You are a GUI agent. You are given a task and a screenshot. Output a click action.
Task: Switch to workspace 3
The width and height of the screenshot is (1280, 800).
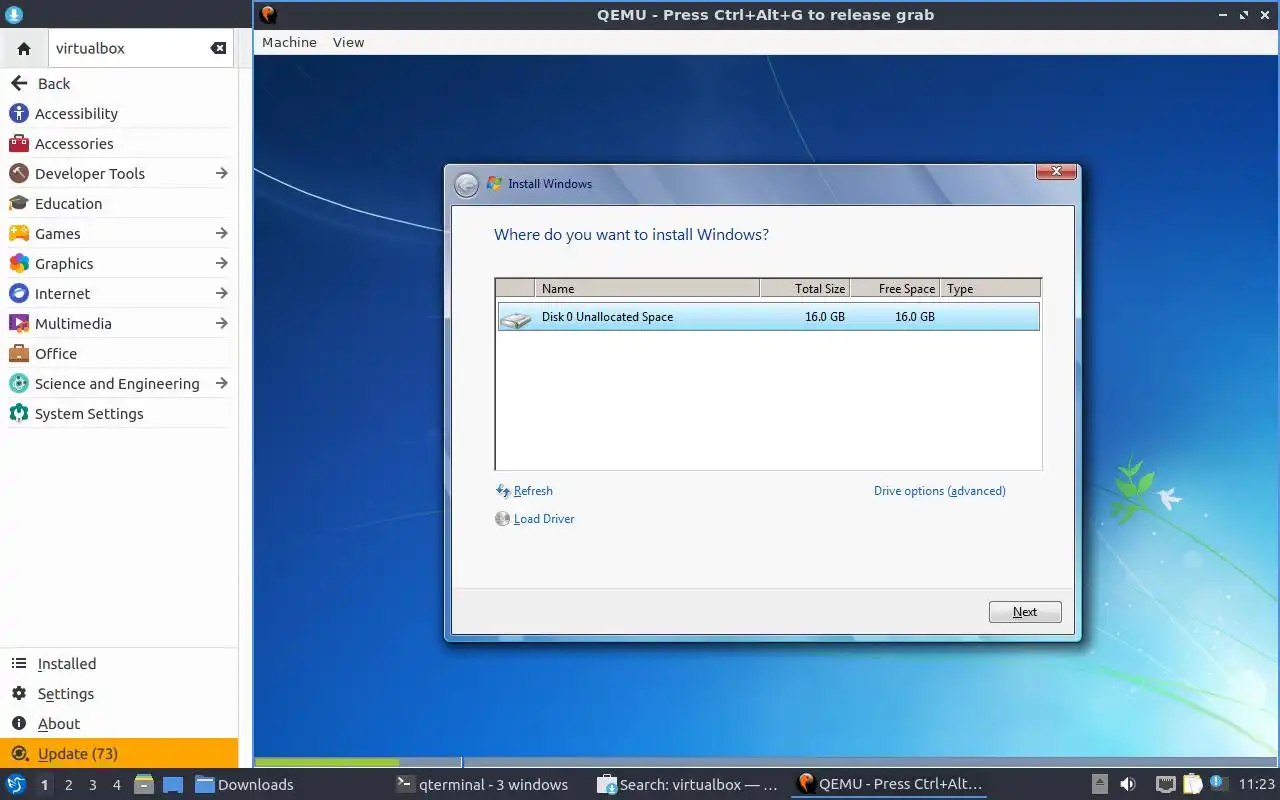pyautogui.click(x=93, y=785)
